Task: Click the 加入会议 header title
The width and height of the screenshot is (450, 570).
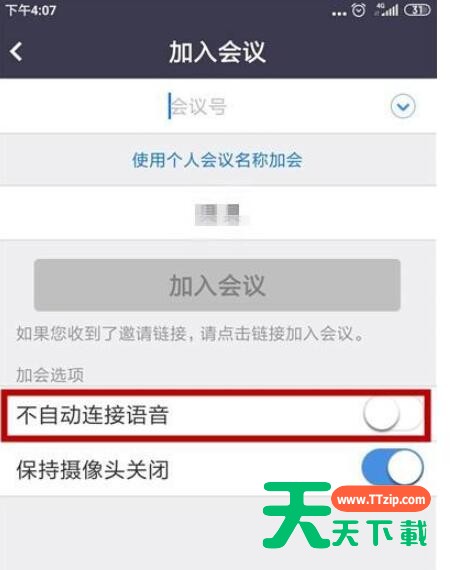Action: click(217, 52)
